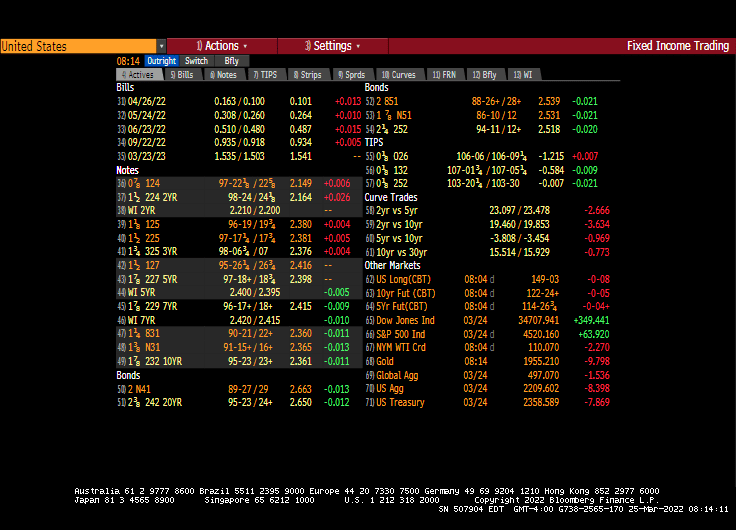
Task: Toggle the Bfly view mode
Action: pyautogui.click(x=231, y=61)
